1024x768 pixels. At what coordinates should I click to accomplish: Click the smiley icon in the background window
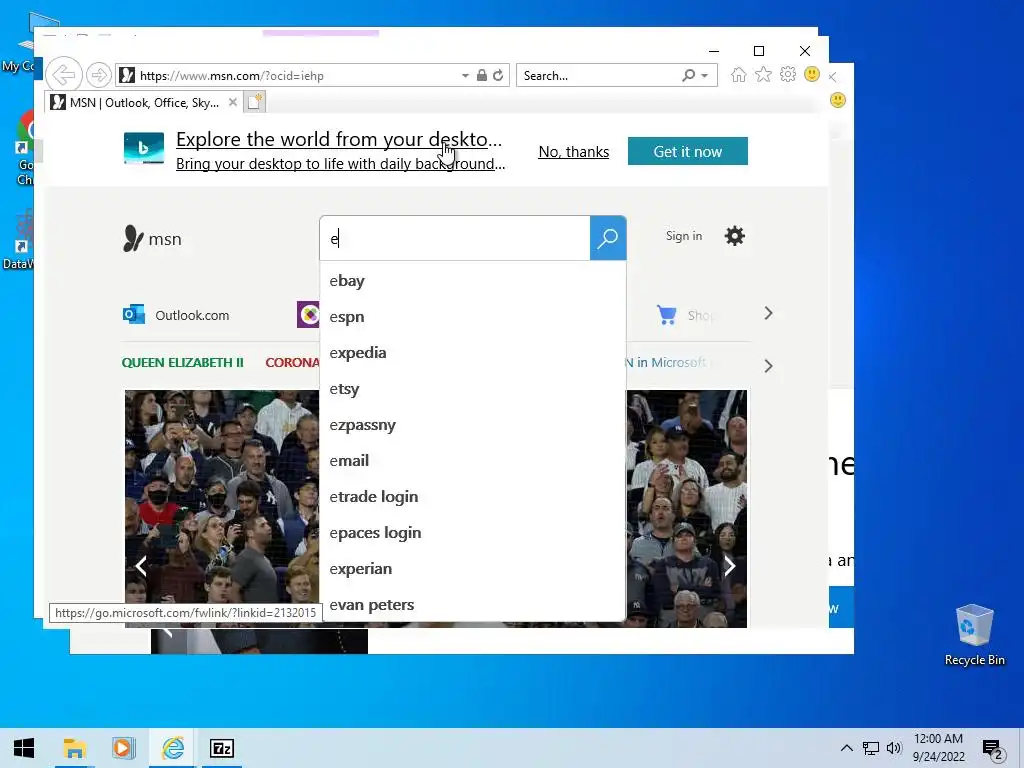coord(838,100)
